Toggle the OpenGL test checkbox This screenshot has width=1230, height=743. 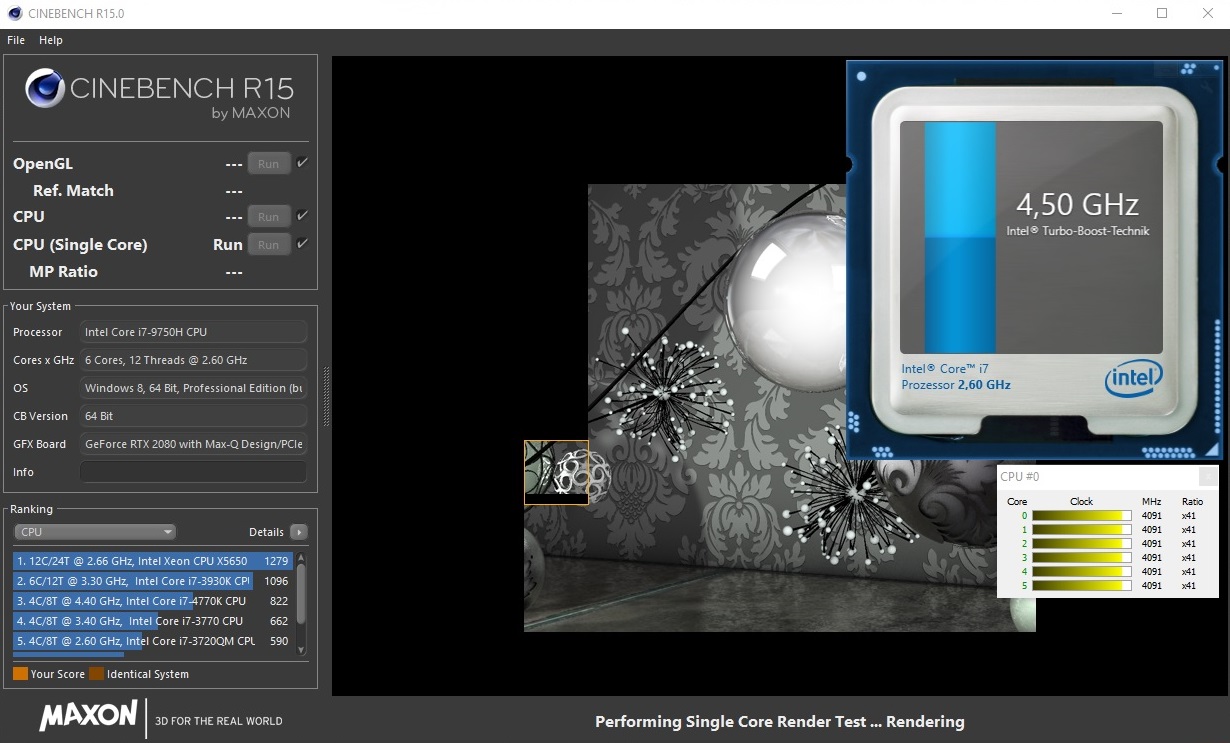pyautogui.click(x=302, y=163)
